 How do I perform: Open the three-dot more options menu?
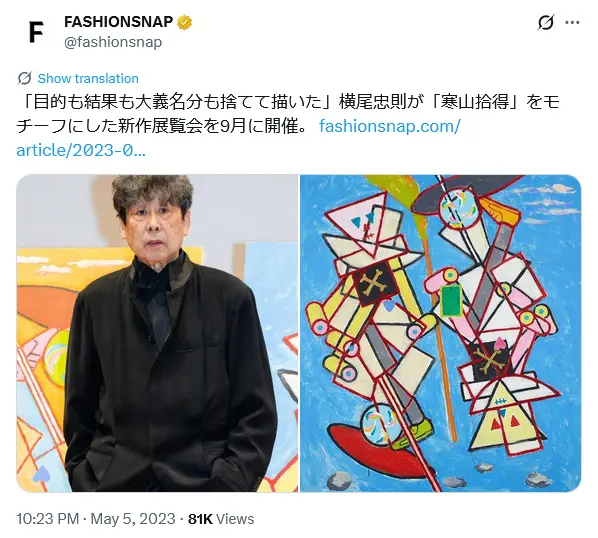click(x=572, y=22)
